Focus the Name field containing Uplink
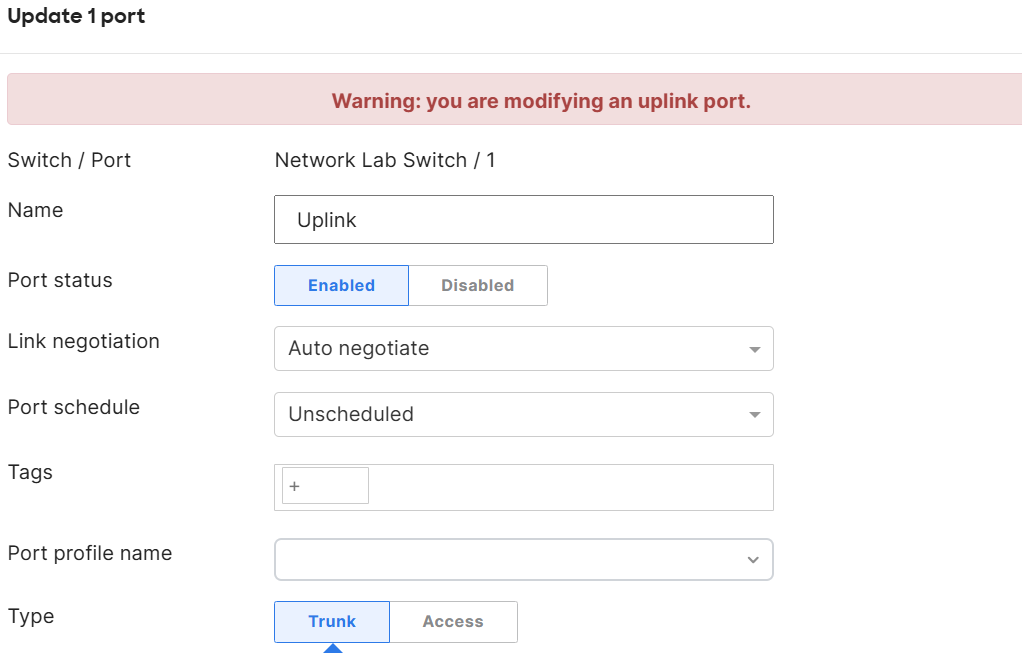1022x653 pixels. (523, 220)
